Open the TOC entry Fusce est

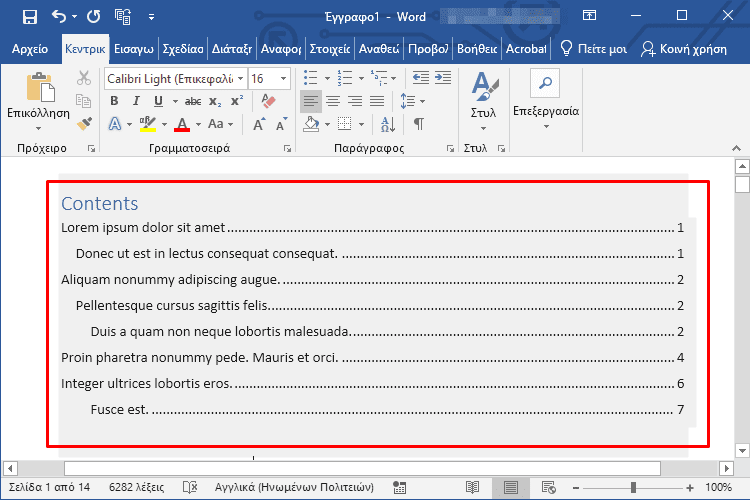click(x=387, y=410)
